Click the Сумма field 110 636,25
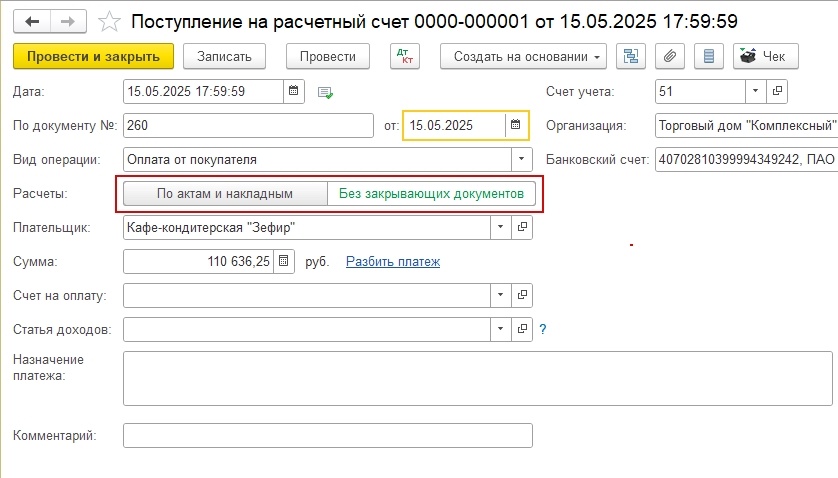Image resolution: width=838 pixels, height=478 pixels. click(198, 261)
